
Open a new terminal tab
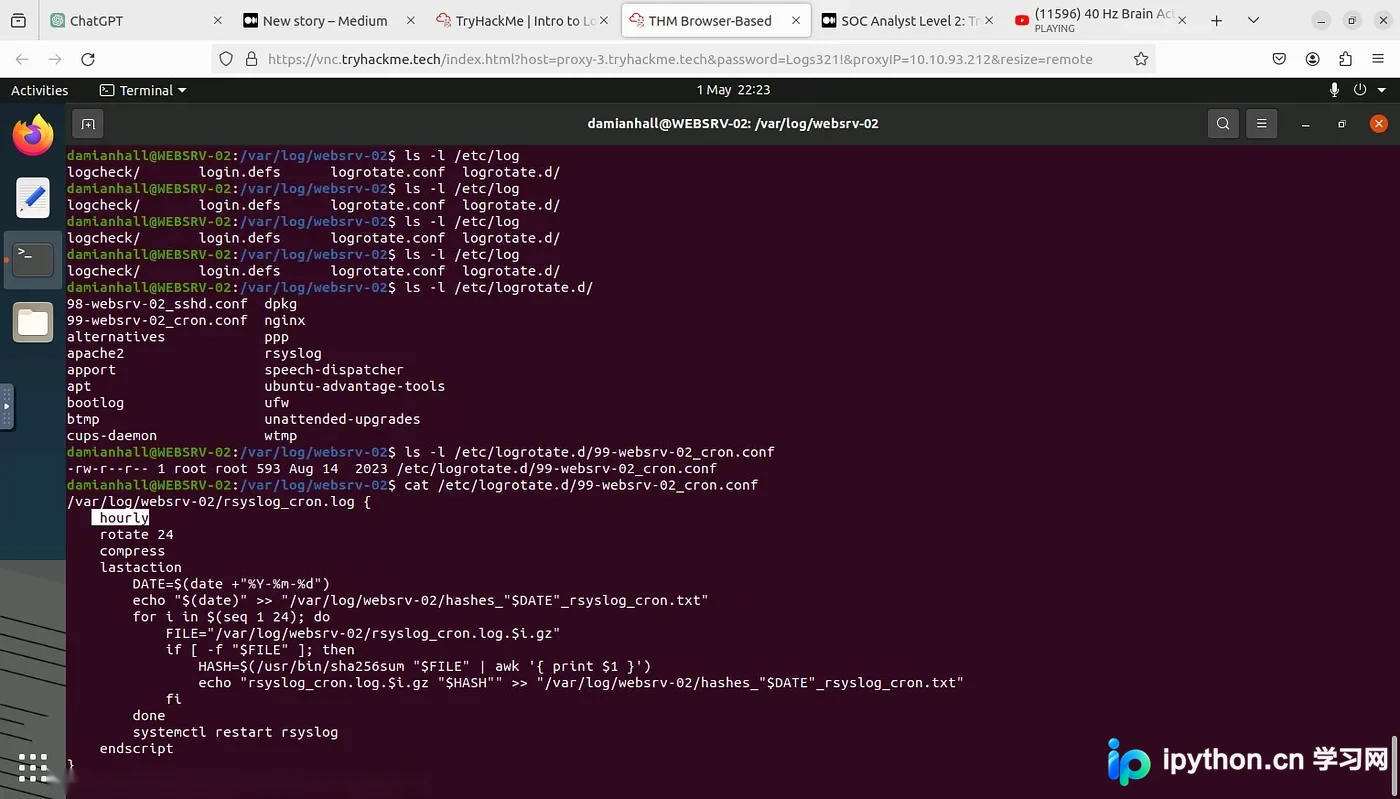(88, 124)
